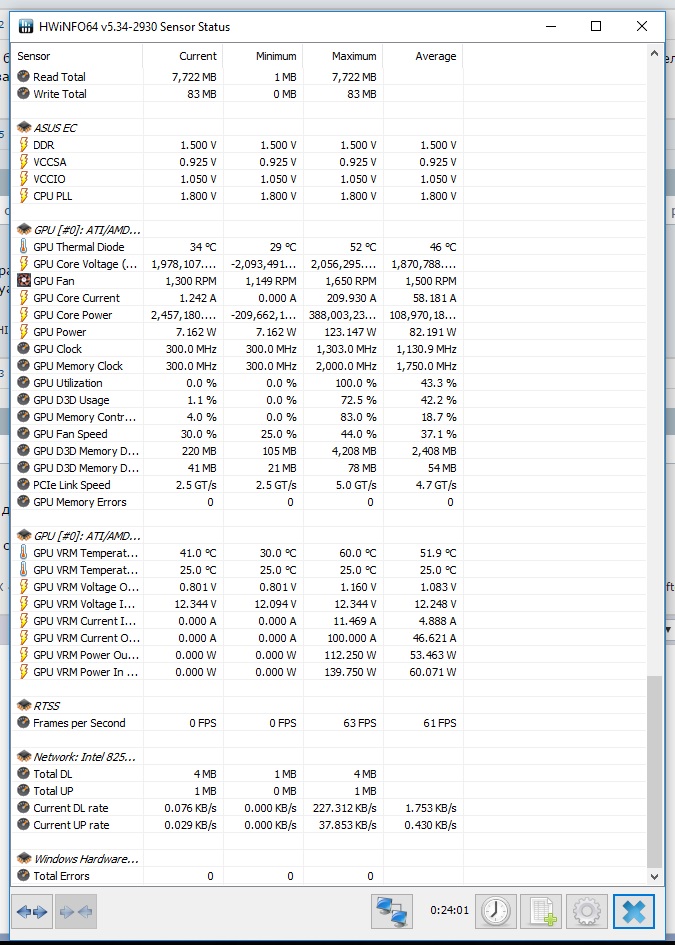675x945 pixels.
Task: Click the GPU Clock row gauge icon
Action: point(24,348)
